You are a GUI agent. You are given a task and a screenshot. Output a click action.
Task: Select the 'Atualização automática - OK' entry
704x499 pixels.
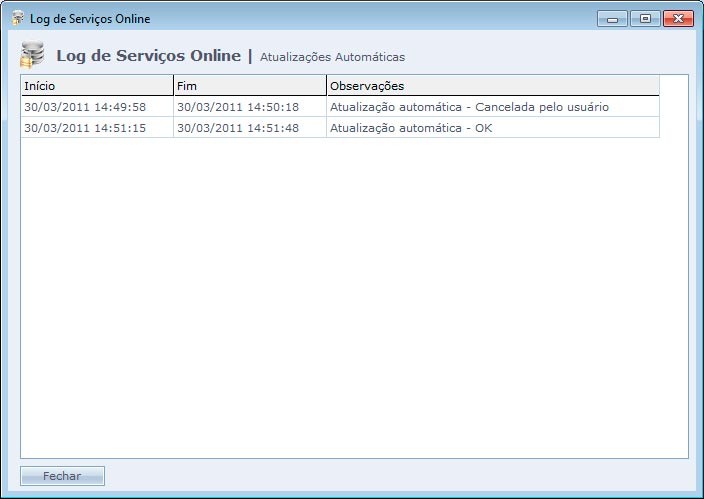pos(411,128)
